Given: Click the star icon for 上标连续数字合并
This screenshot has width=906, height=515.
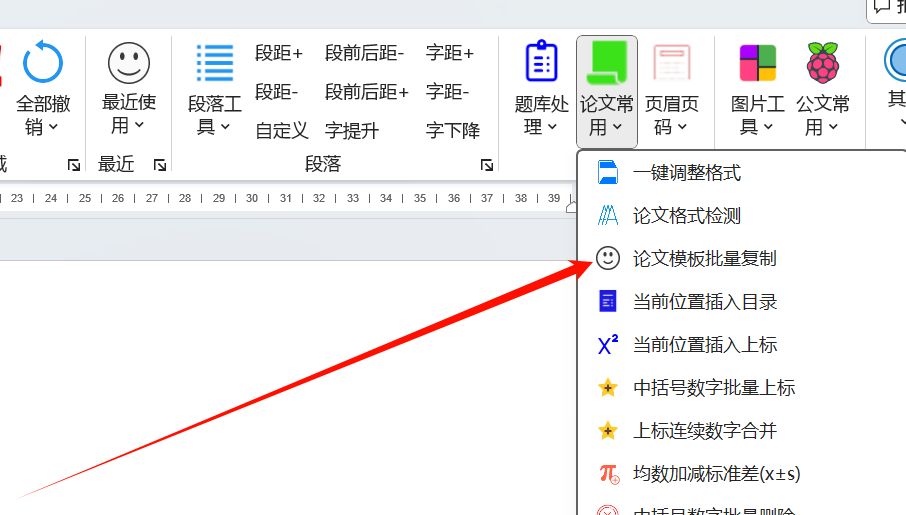Looking at the screenshot, I should (608, 431).
